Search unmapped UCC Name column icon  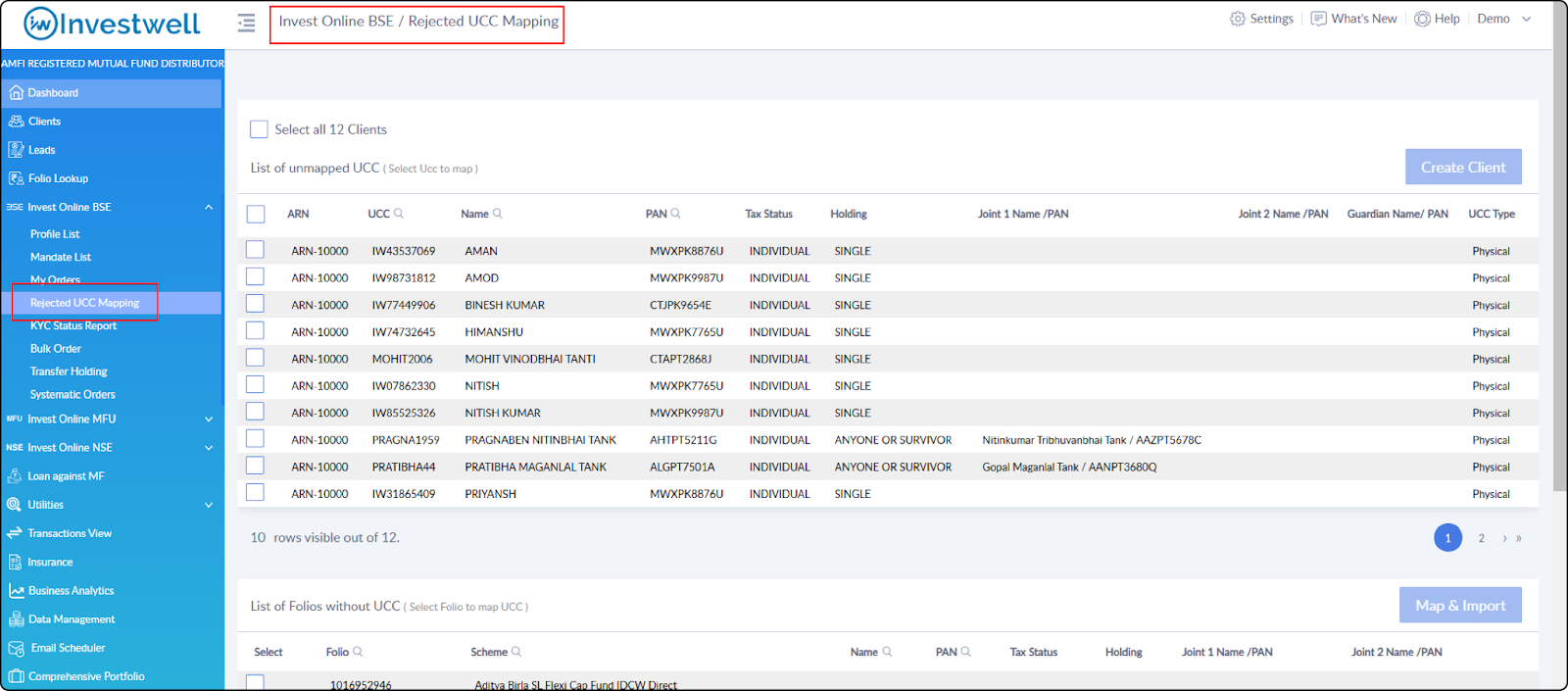pyautogui.click(x=498, y=214)
